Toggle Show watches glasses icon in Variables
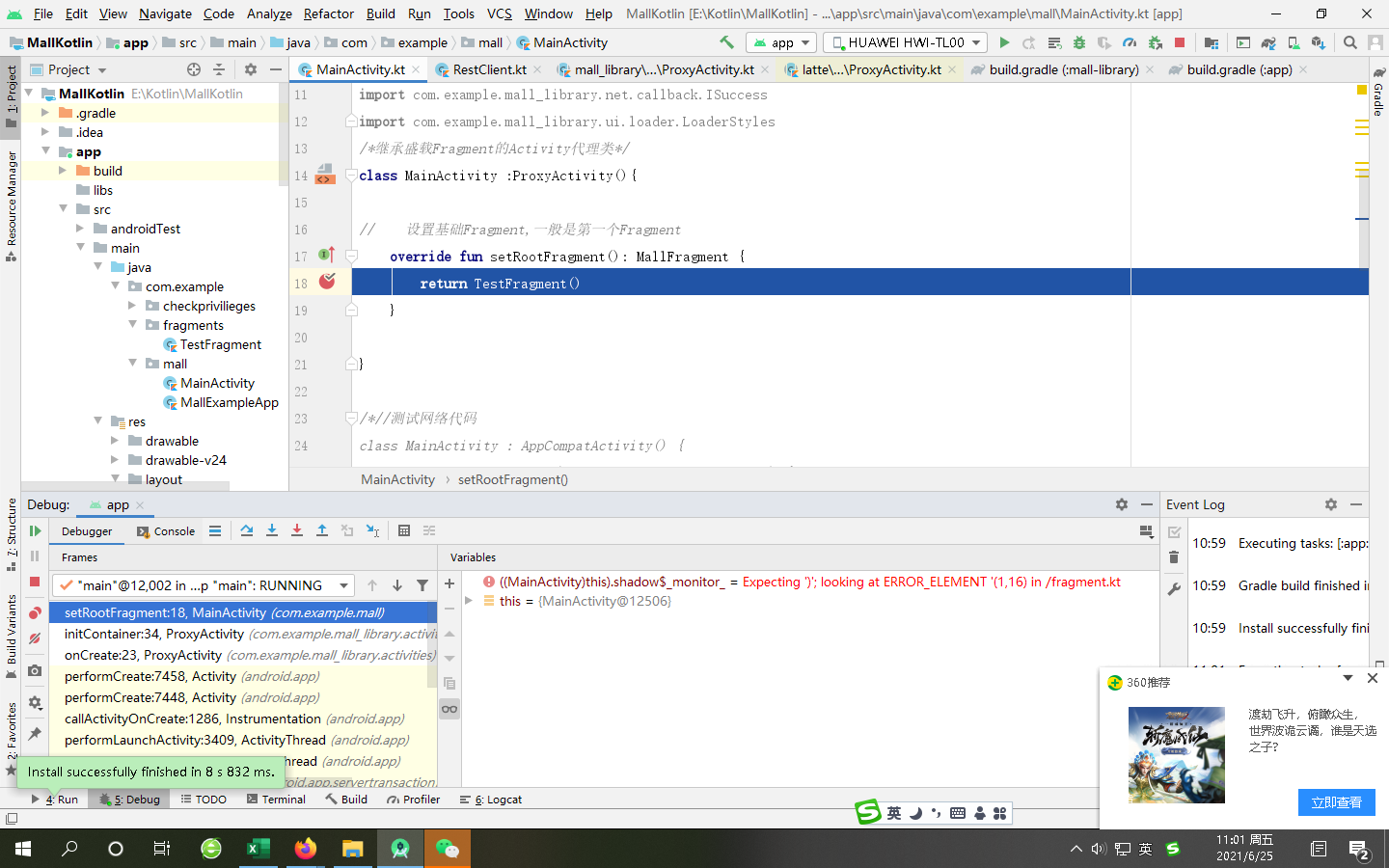This screenshot has height=868, width=1389. tap(449, 709)
